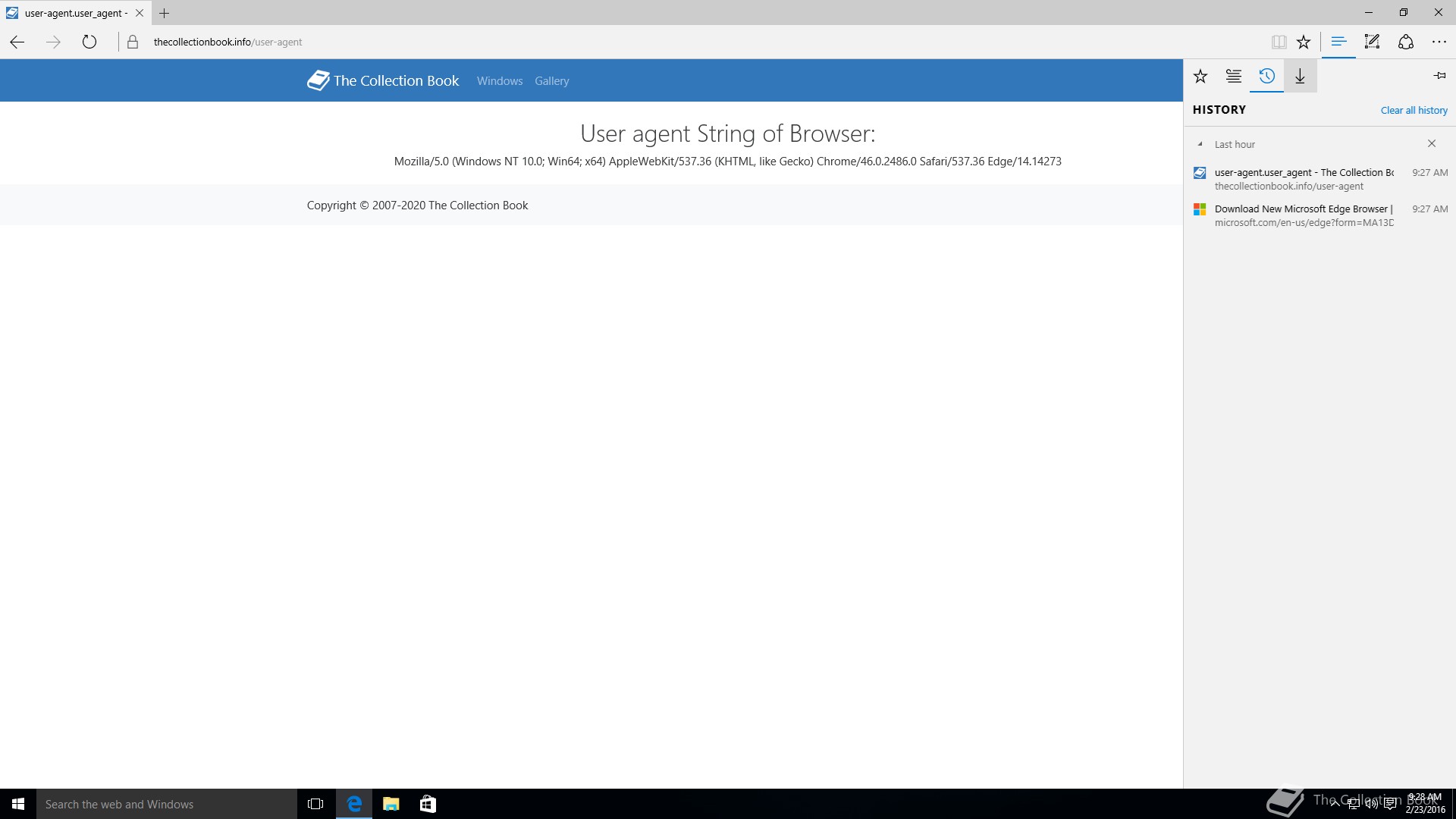
Task: Refresh the page with the reload button
Action: pos(89,42)
